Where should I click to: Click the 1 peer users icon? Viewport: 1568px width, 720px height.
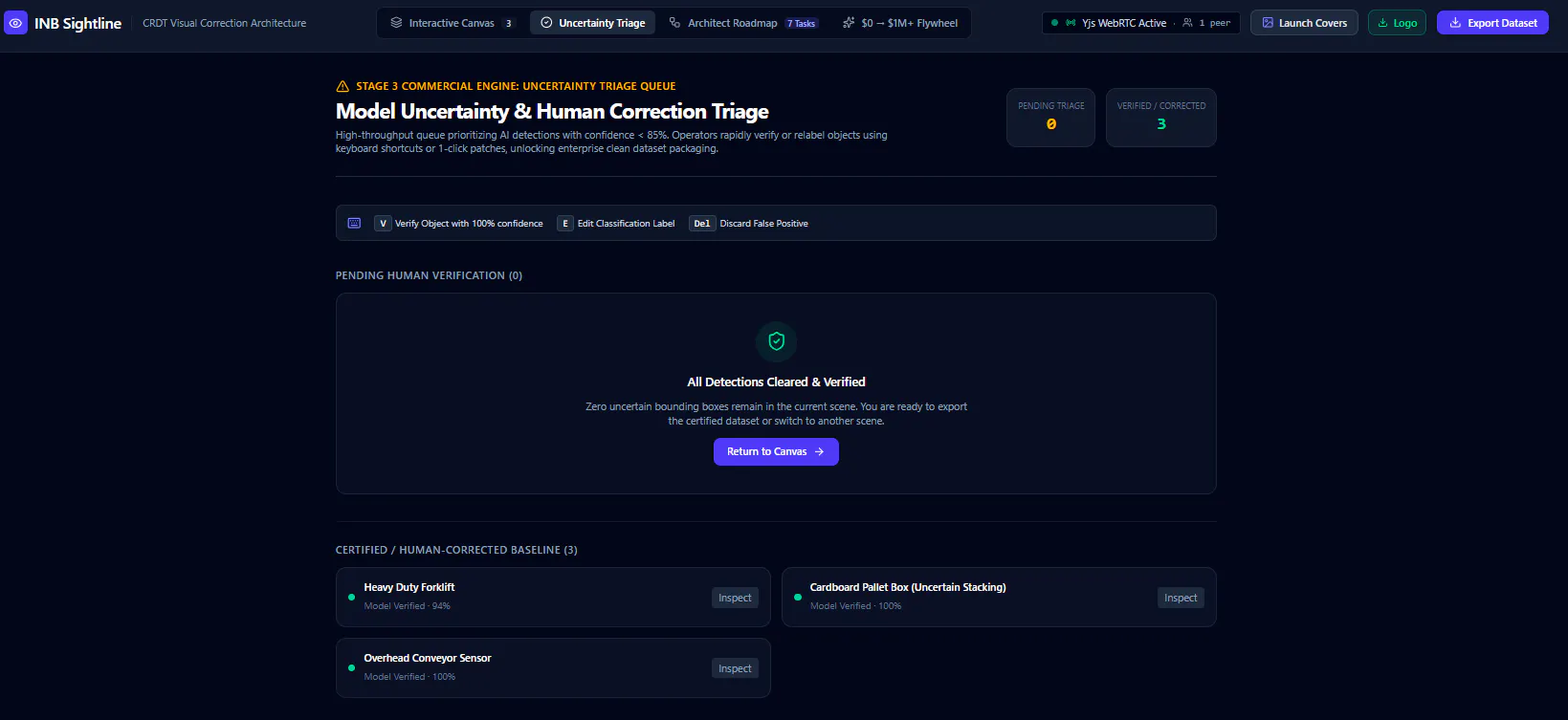coord(1187,23)
